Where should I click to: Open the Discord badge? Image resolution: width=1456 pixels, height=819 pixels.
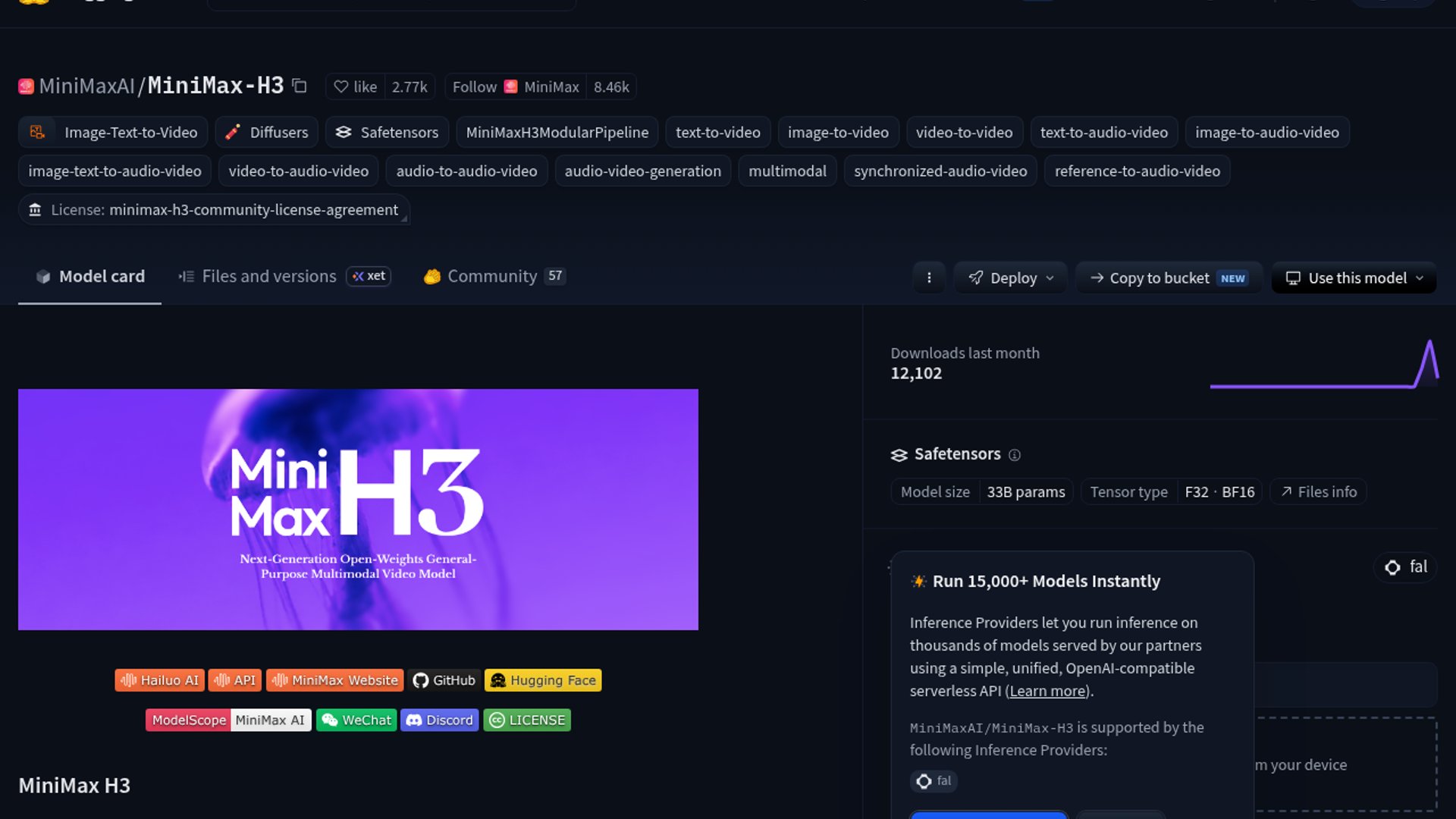point(440,720)
